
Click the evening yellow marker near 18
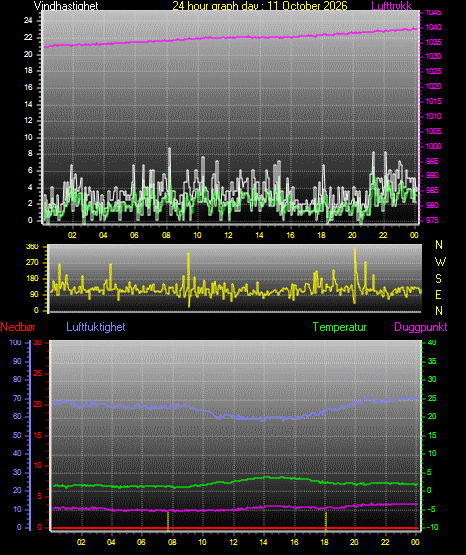click(326, 521)
